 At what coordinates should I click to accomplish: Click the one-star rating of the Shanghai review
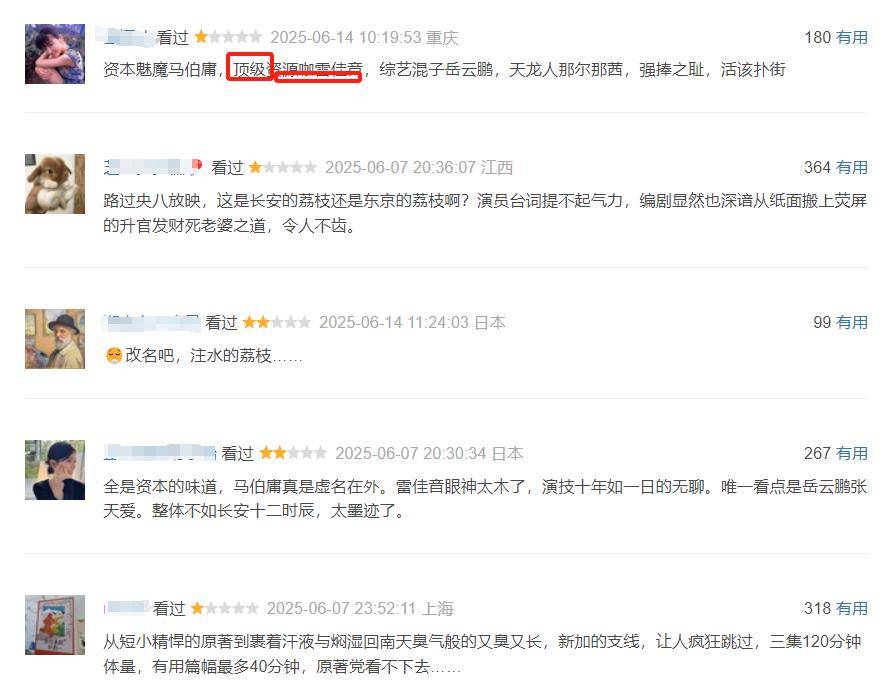tap(224, 608)
